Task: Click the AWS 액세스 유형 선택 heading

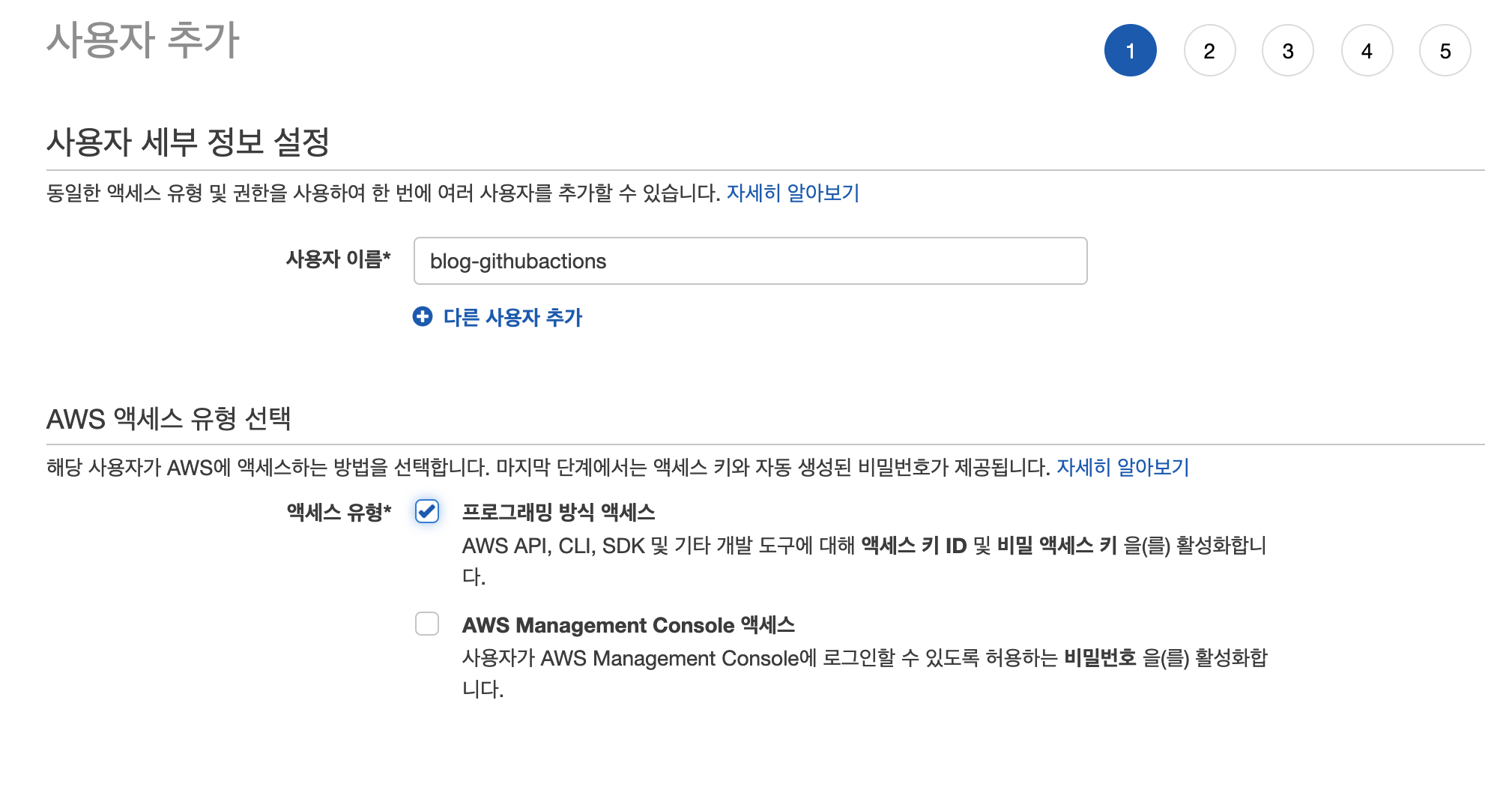Action: tap(169, 419)
